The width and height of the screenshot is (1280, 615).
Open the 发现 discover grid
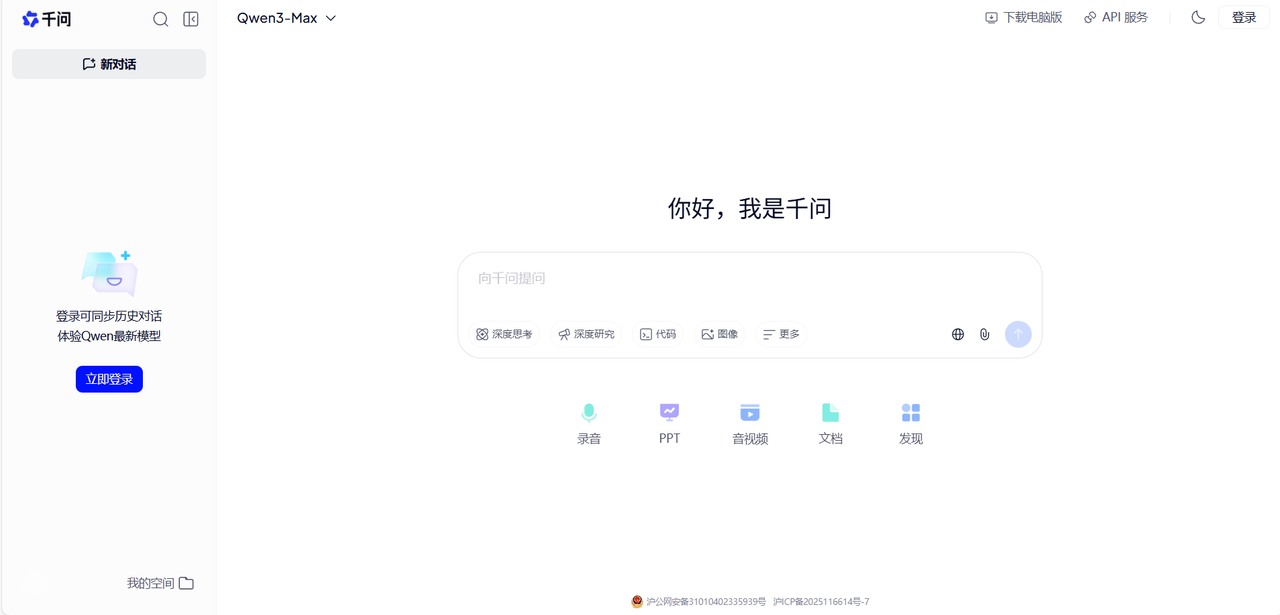(911, 424)
